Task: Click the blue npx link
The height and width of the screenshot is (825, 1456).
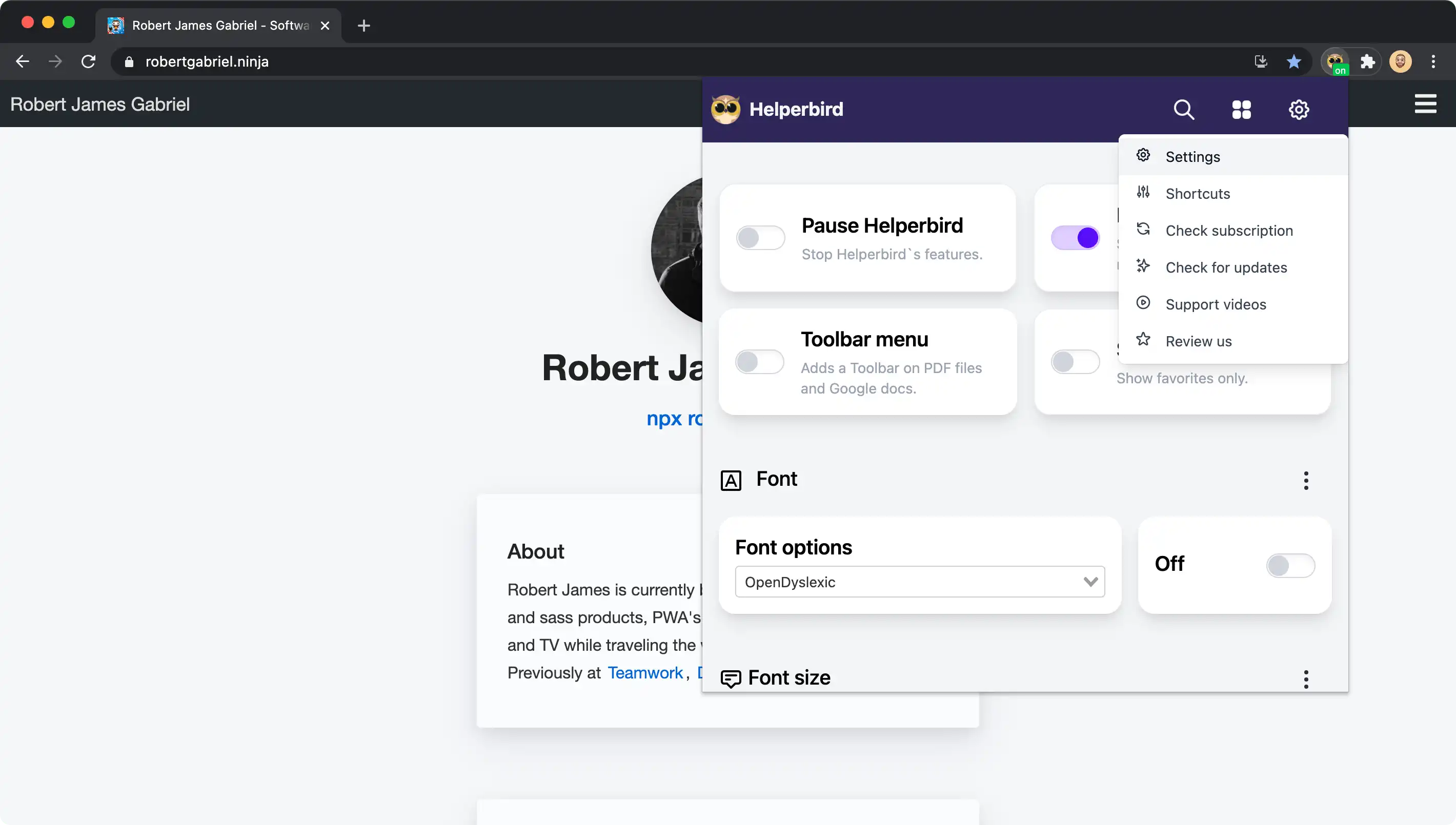Action: [x=674, y=418]
